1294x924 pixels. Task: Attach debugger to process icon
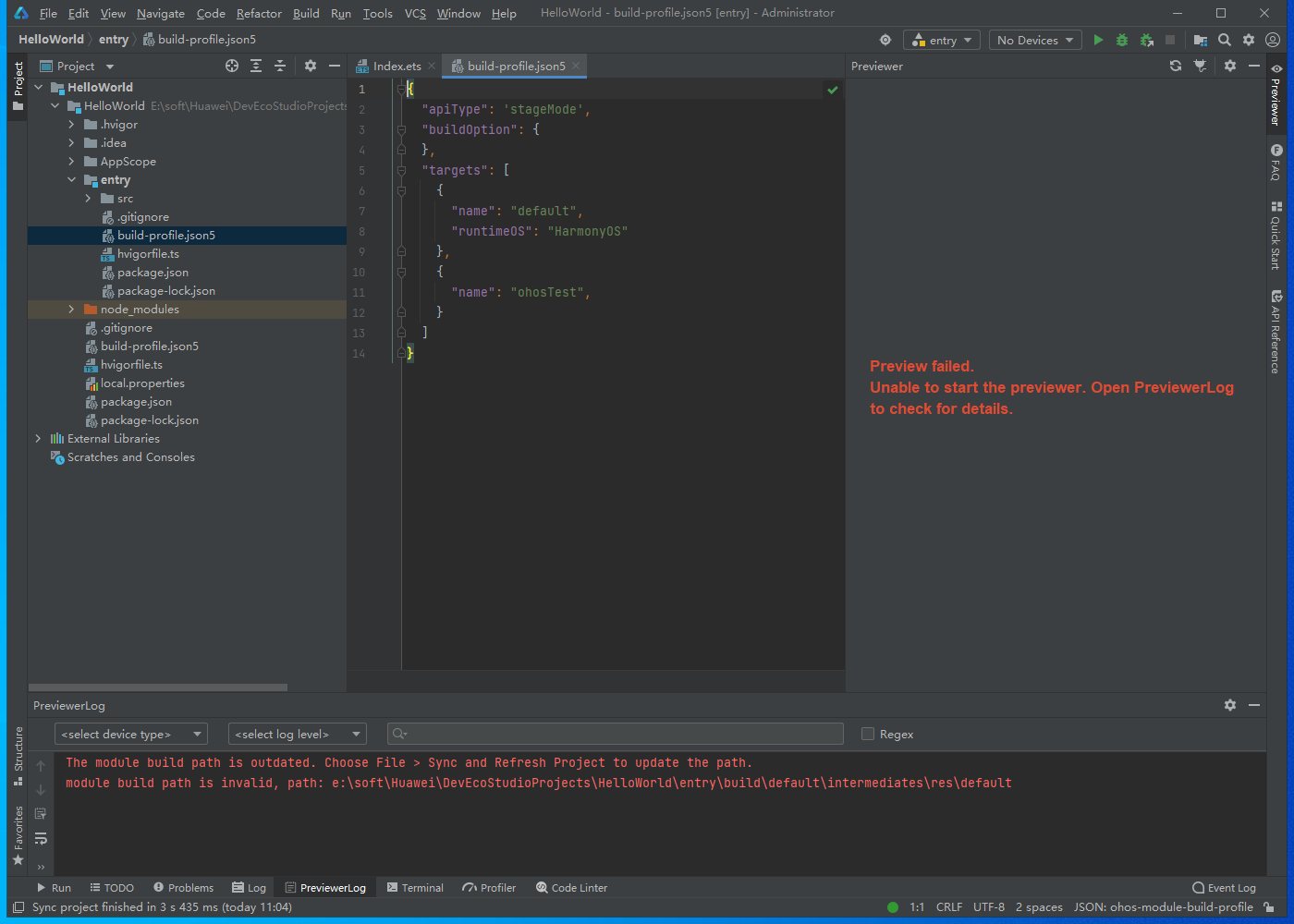(1146, 40)
